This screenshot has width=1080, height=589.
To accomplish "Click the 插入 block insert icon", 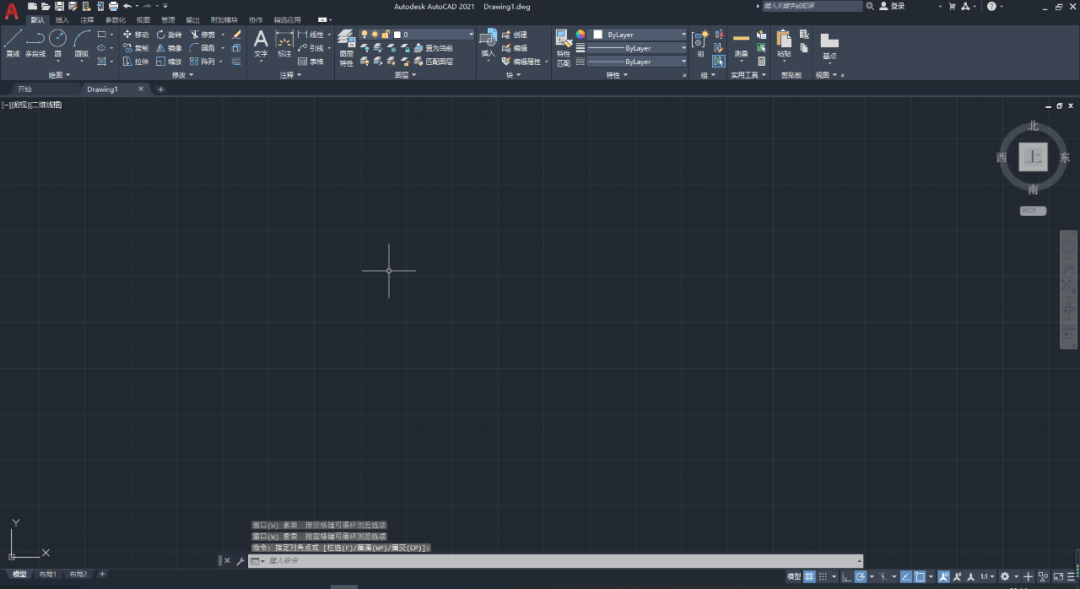I will [x=488, y=42].
